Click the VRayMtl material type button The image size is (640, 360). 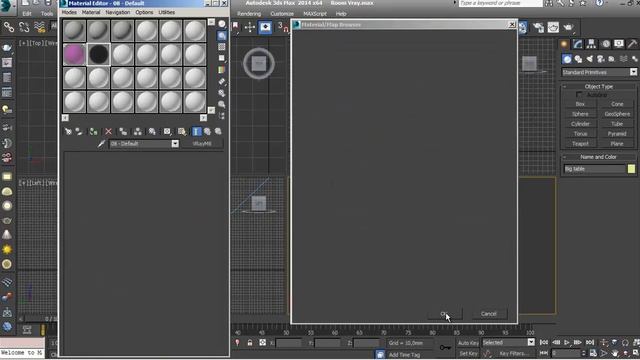[202, 144]
